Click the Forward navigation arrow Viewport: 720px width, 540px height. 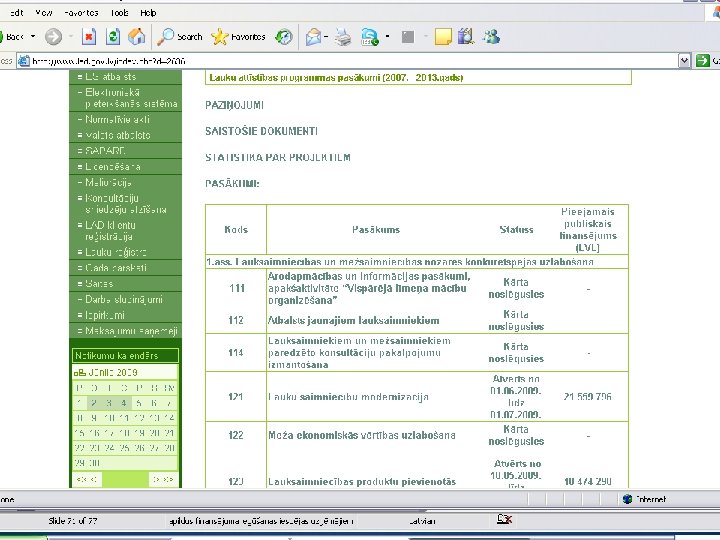click(x=53, y=37)
